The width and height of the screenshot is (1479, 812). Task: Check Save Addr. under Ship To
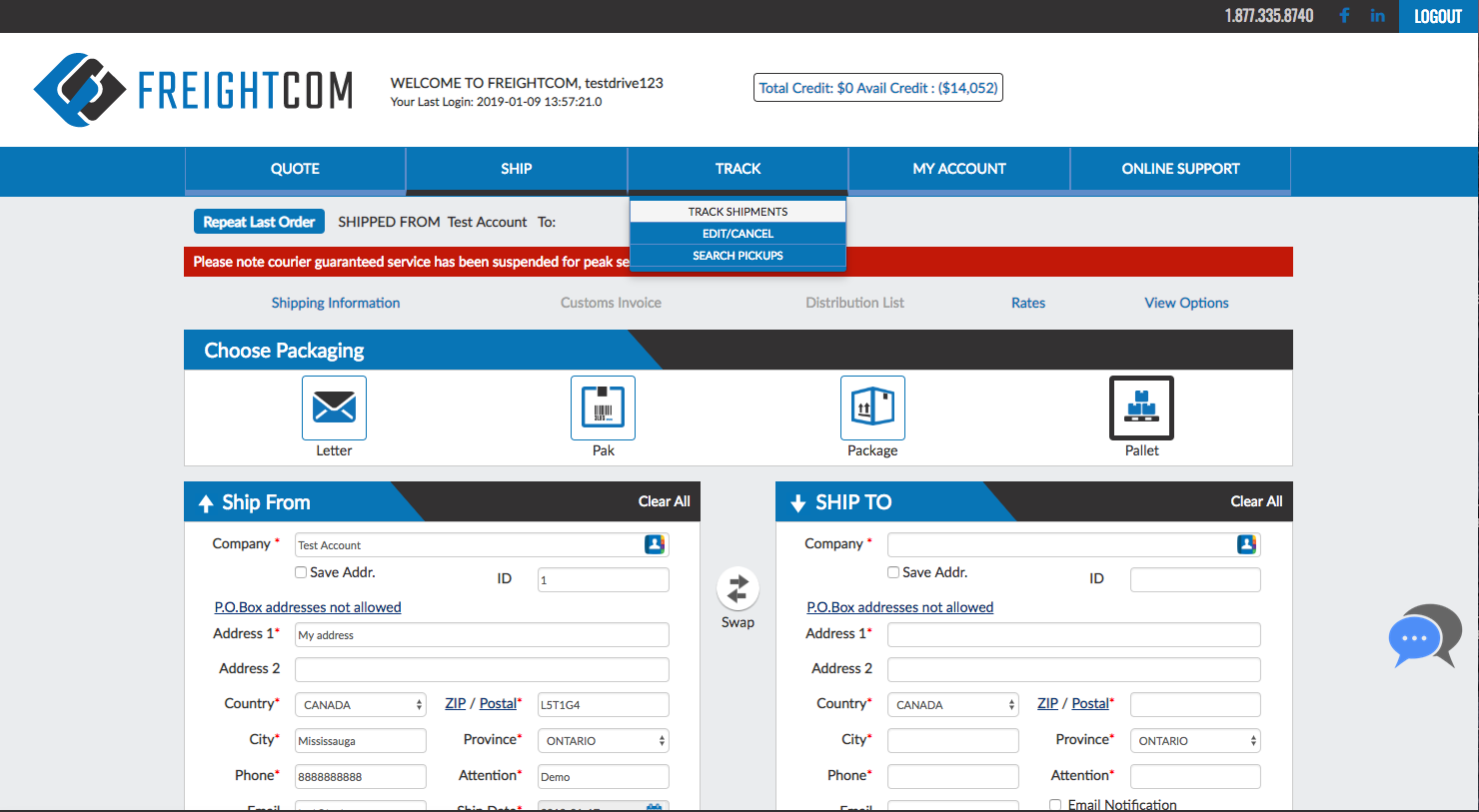pos(893,572)
